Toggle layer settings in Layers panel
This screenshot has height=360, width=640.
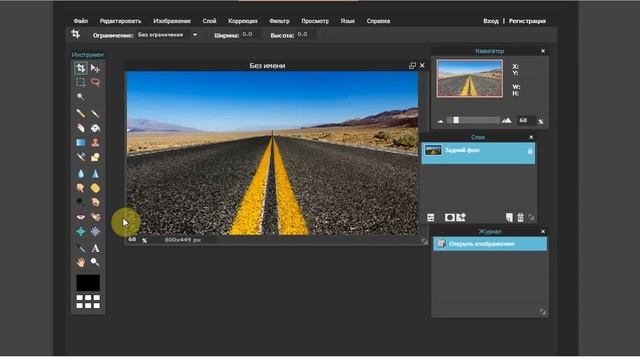coord(431,218)
